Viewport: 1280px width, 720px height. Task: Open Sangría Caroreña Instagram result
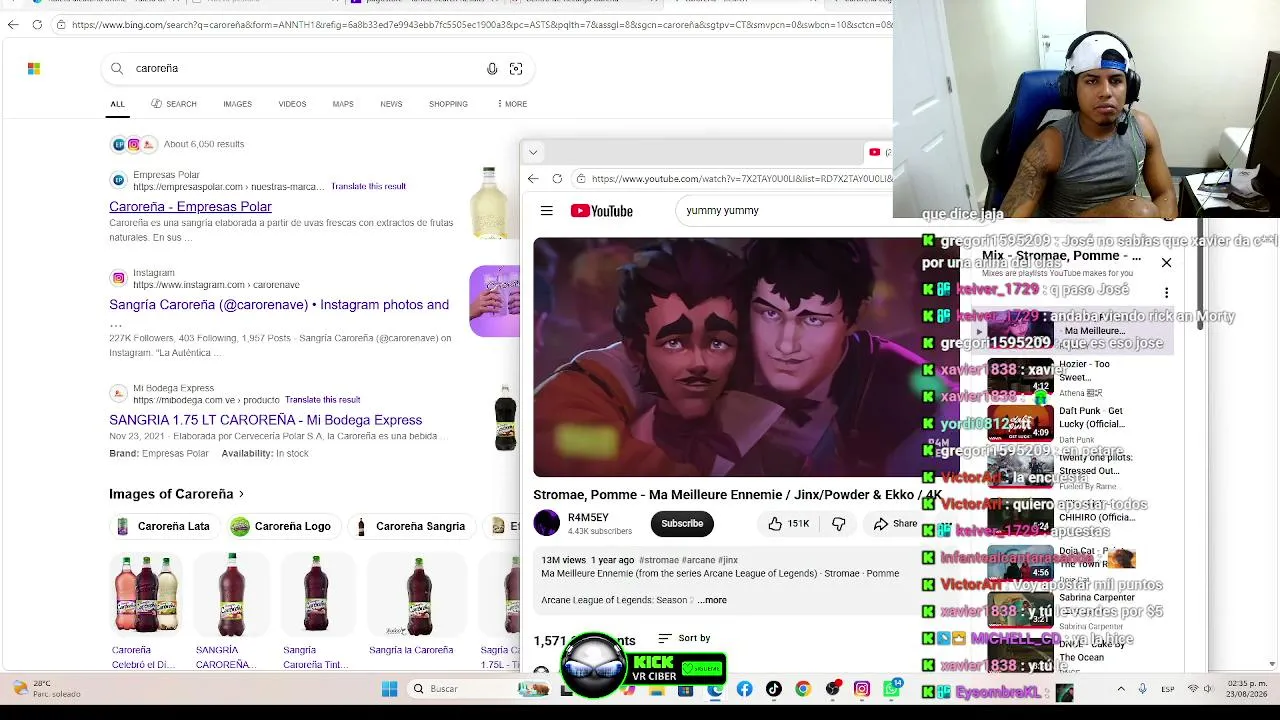pos(279,305)
